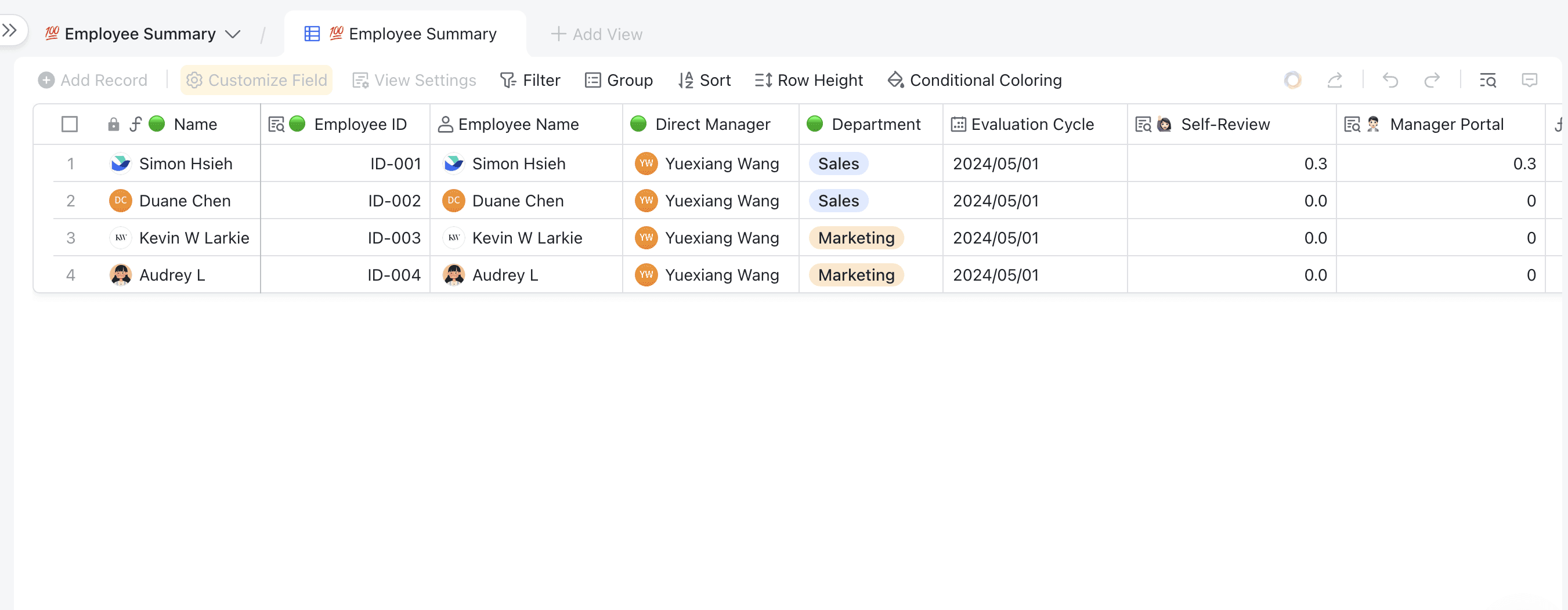Image resolution: width=1568 pixels, height=610 pixels.
Task: Click the calendar icon in Evaluation Cycle header
Action: 959,125
